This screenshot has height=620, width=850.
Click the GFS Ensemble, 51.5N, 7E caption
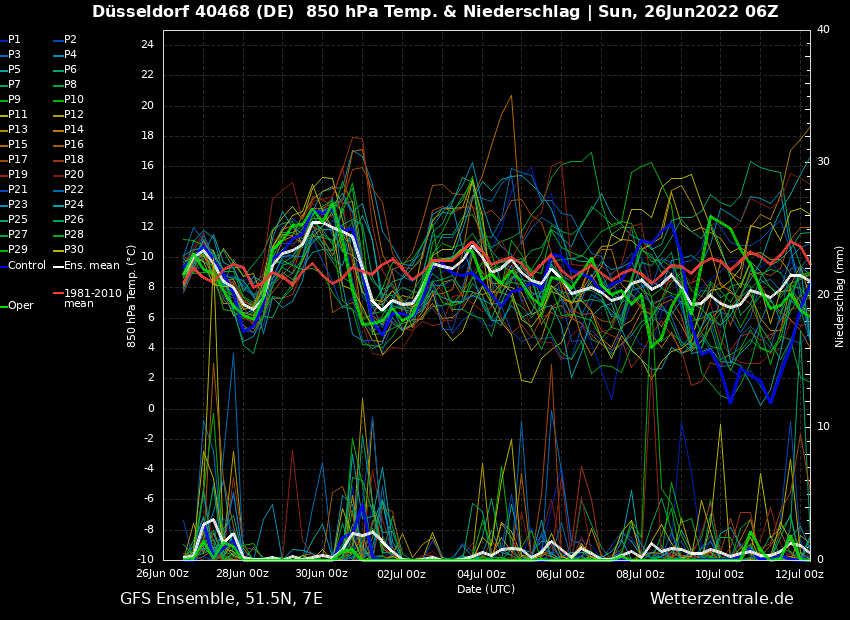(221, 599)
